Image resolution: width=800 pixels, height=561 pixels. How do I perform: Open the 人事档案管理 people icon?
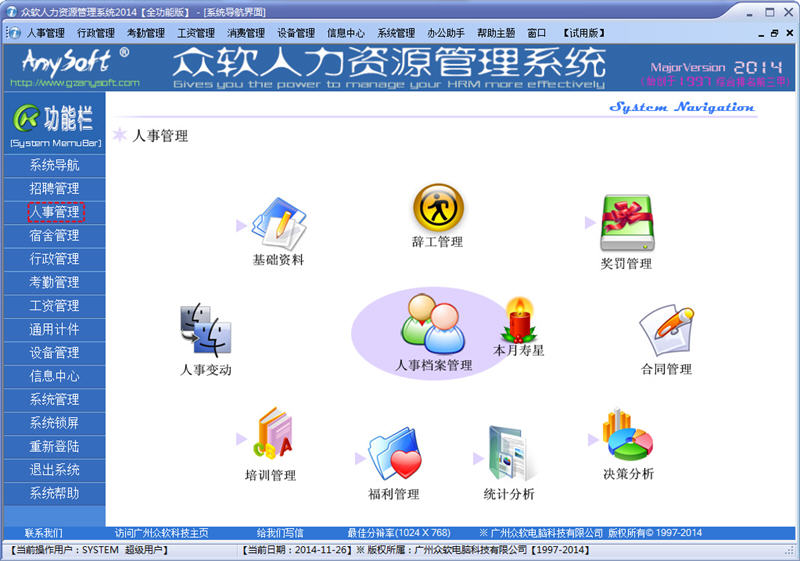[433, 324]
